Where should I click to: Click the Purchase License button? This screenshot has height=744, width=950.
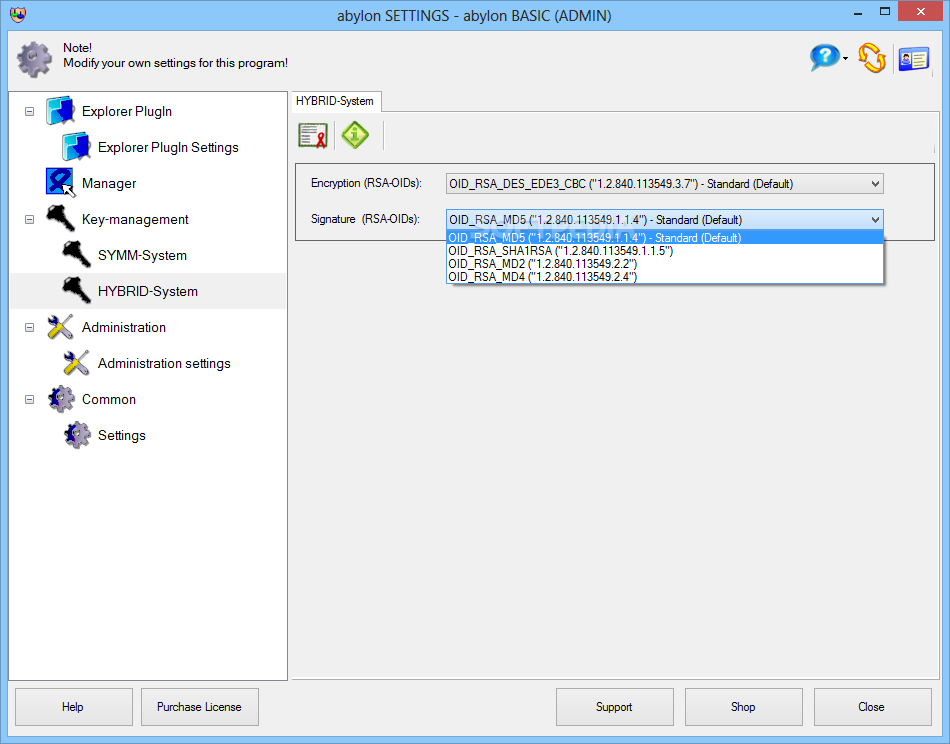click(199, 706)
